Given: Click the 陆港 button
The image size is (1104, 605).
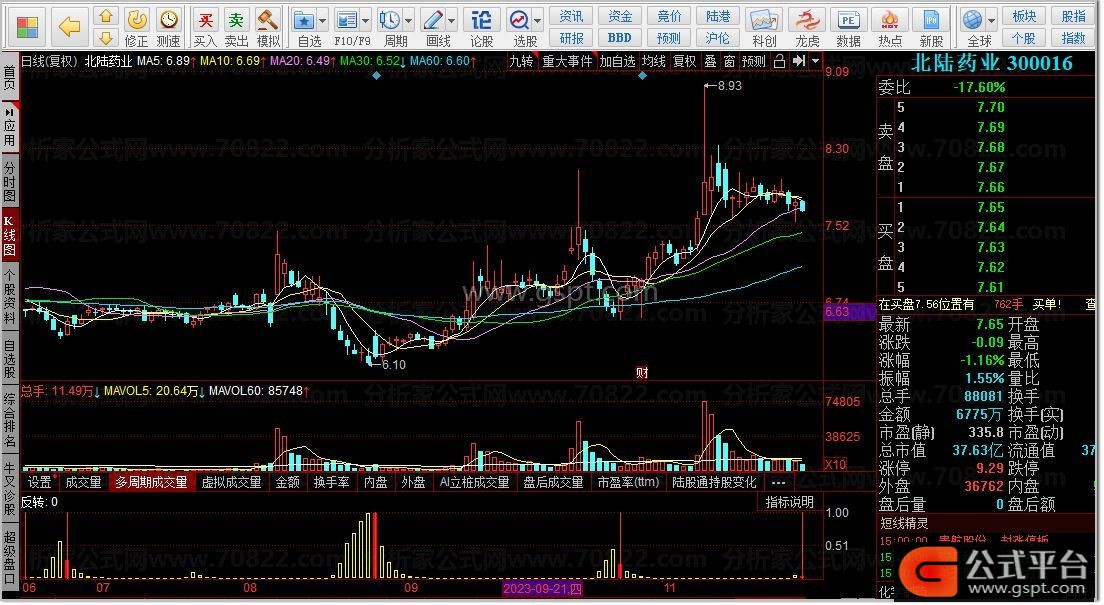Looking at the screenshot, I should pos(717,16).
